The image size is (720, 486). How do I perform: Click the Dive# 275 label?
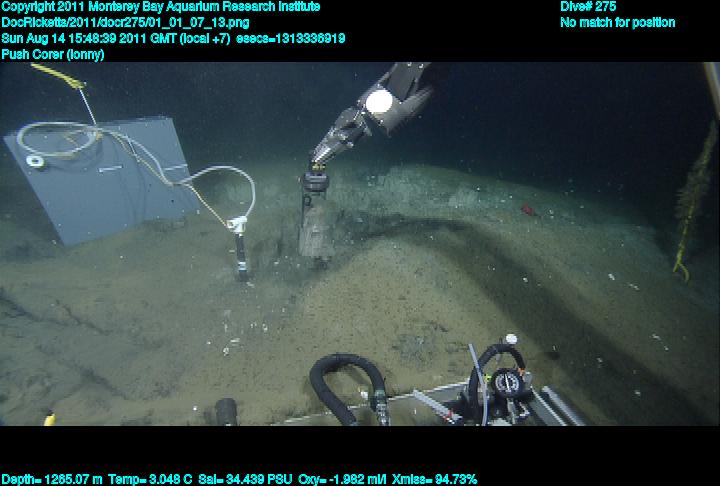(588, 6)
